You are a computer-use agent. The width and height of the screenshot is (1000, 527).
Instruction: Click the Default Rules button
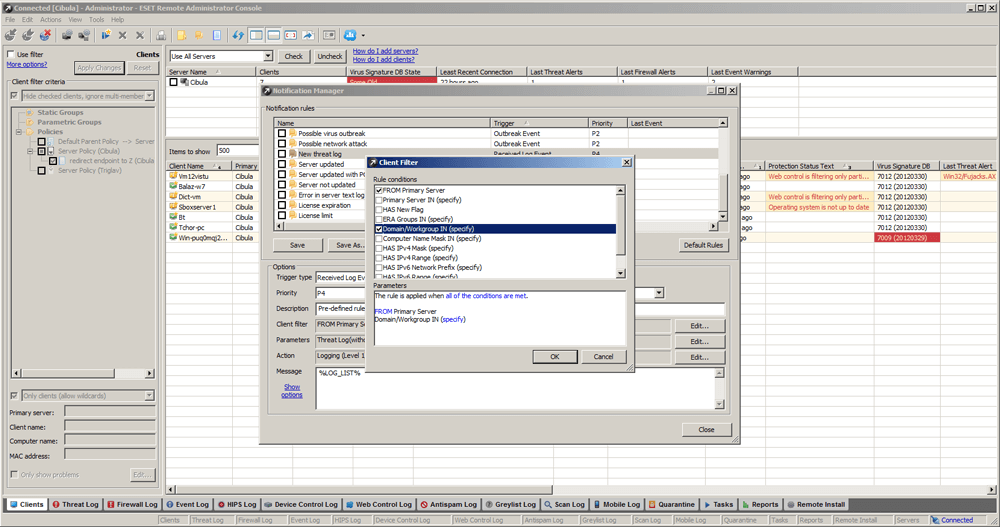[x=703, y=245]
